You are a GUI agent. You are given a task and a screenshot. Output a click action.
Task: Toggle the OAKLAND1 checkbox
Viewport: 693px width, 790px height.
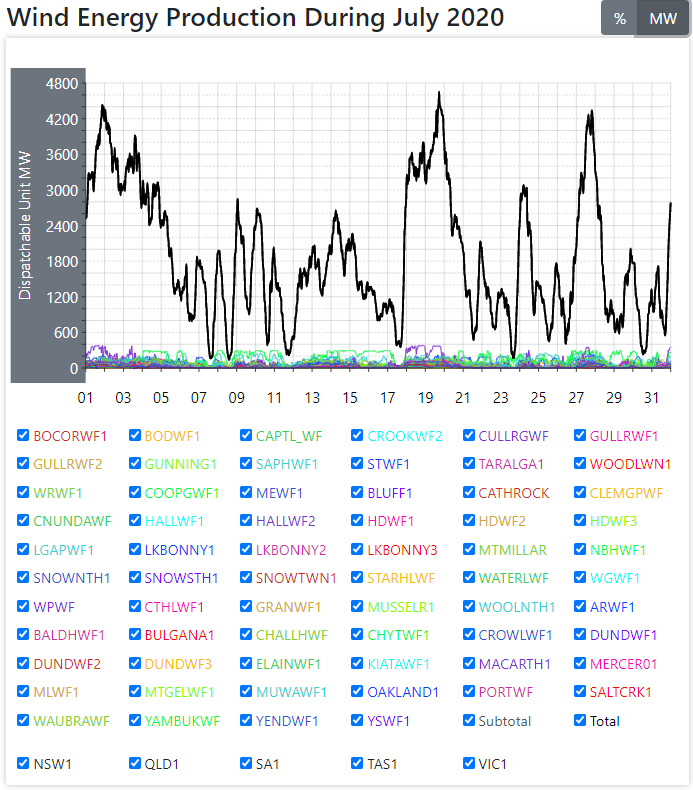(358, 691)
